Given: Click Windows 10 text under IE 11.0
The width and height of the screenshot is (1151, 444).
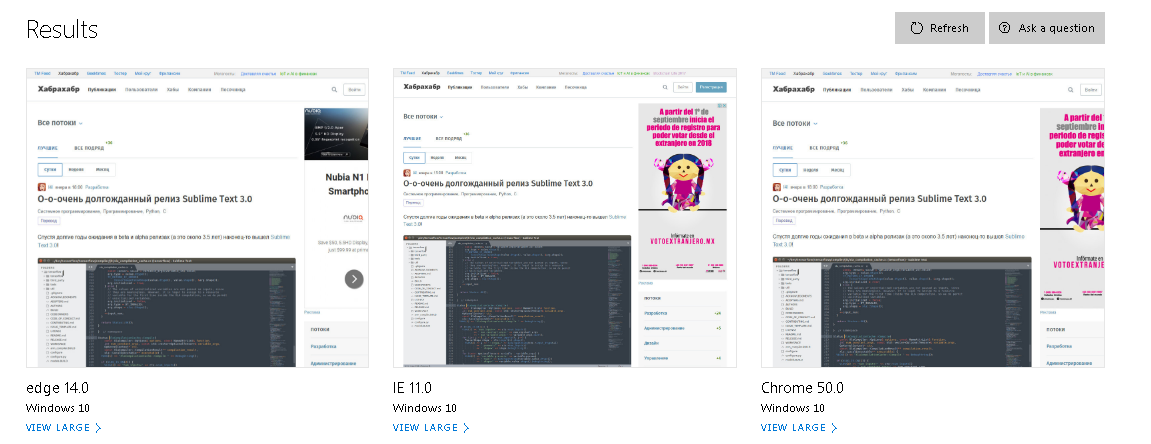Looking at the screenshot, I should (x=424, y=408).
